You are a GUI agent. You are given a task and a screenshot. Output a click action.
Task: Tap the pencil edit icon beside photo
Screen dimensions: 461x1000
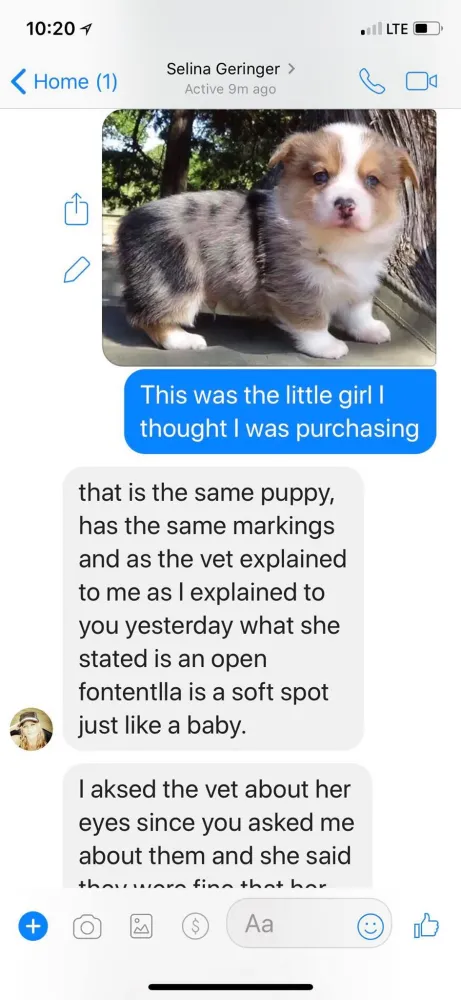point(77,269)
